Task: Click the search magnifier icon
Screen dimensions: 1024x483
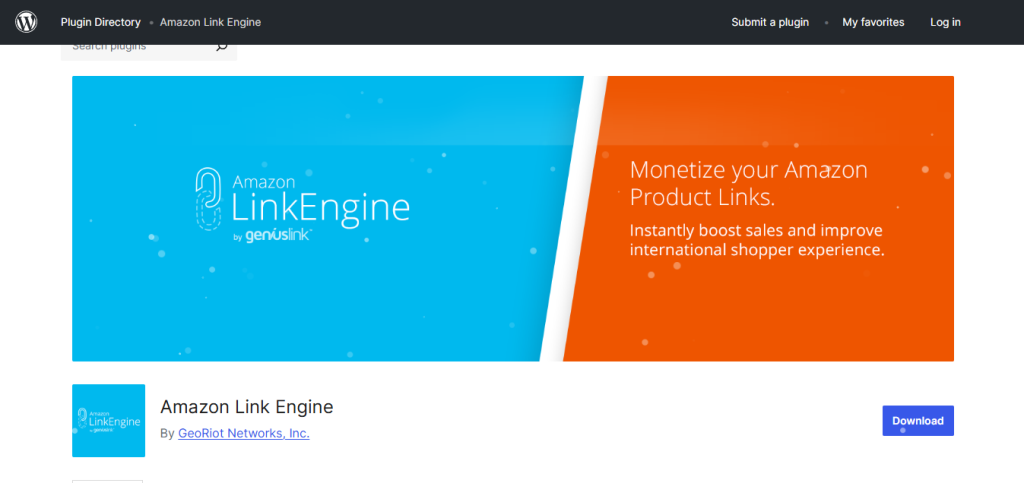Action: pyautogui.click(x=221, y=46)
